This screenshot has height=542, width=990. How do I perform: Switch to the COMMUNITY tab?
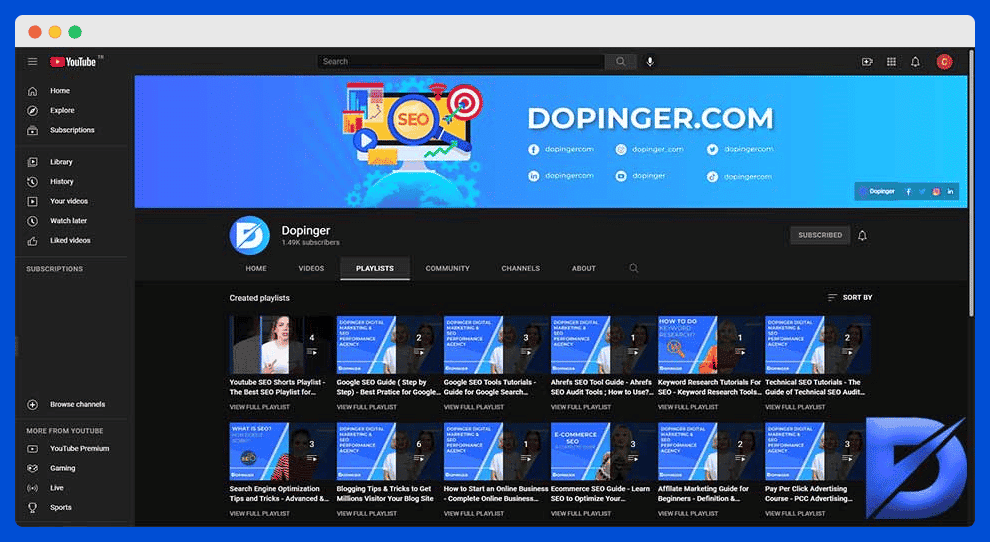point(448,268)
